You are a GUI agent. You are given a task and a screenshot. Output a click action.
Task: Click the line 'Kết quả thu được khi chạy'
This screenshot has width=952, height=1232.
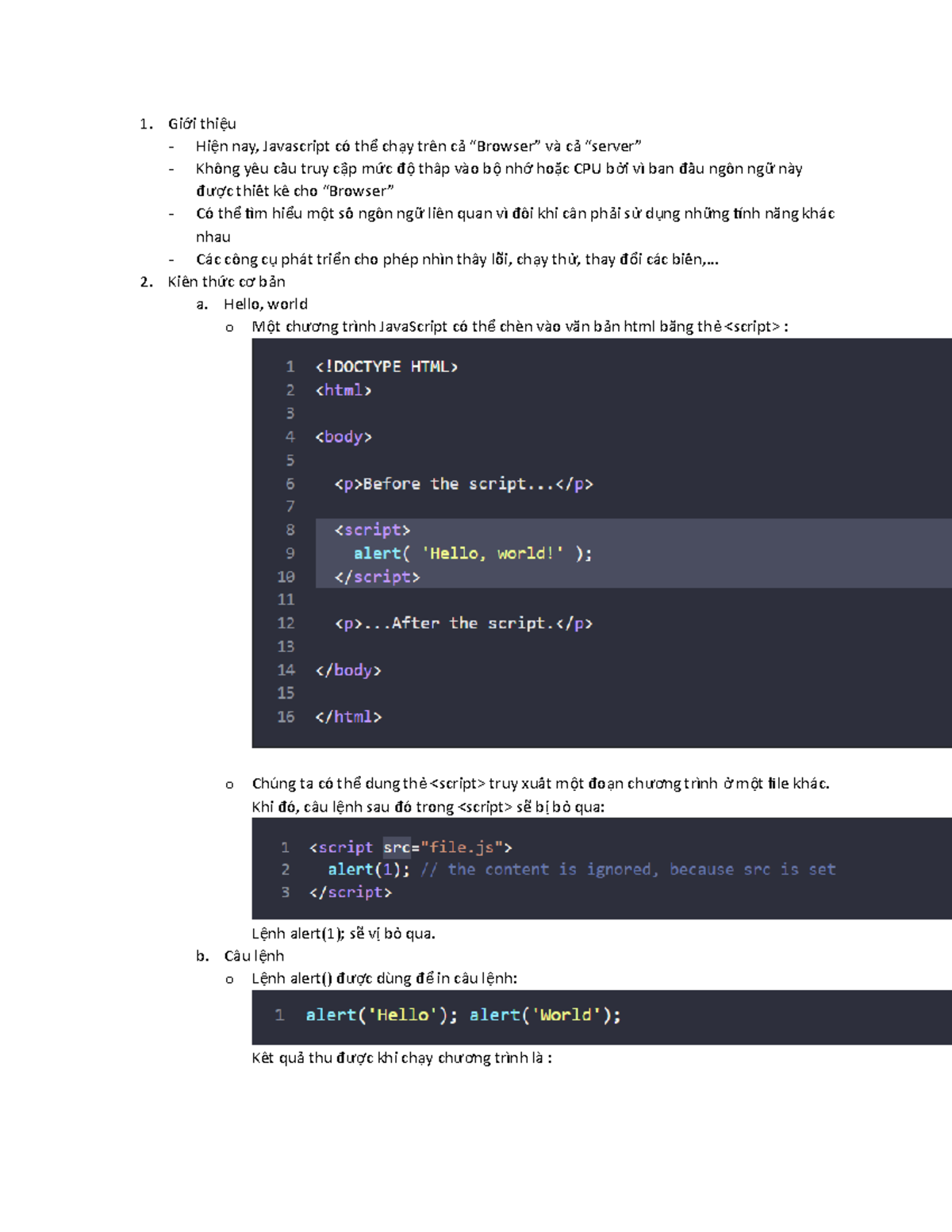[x=401, y=1058]
